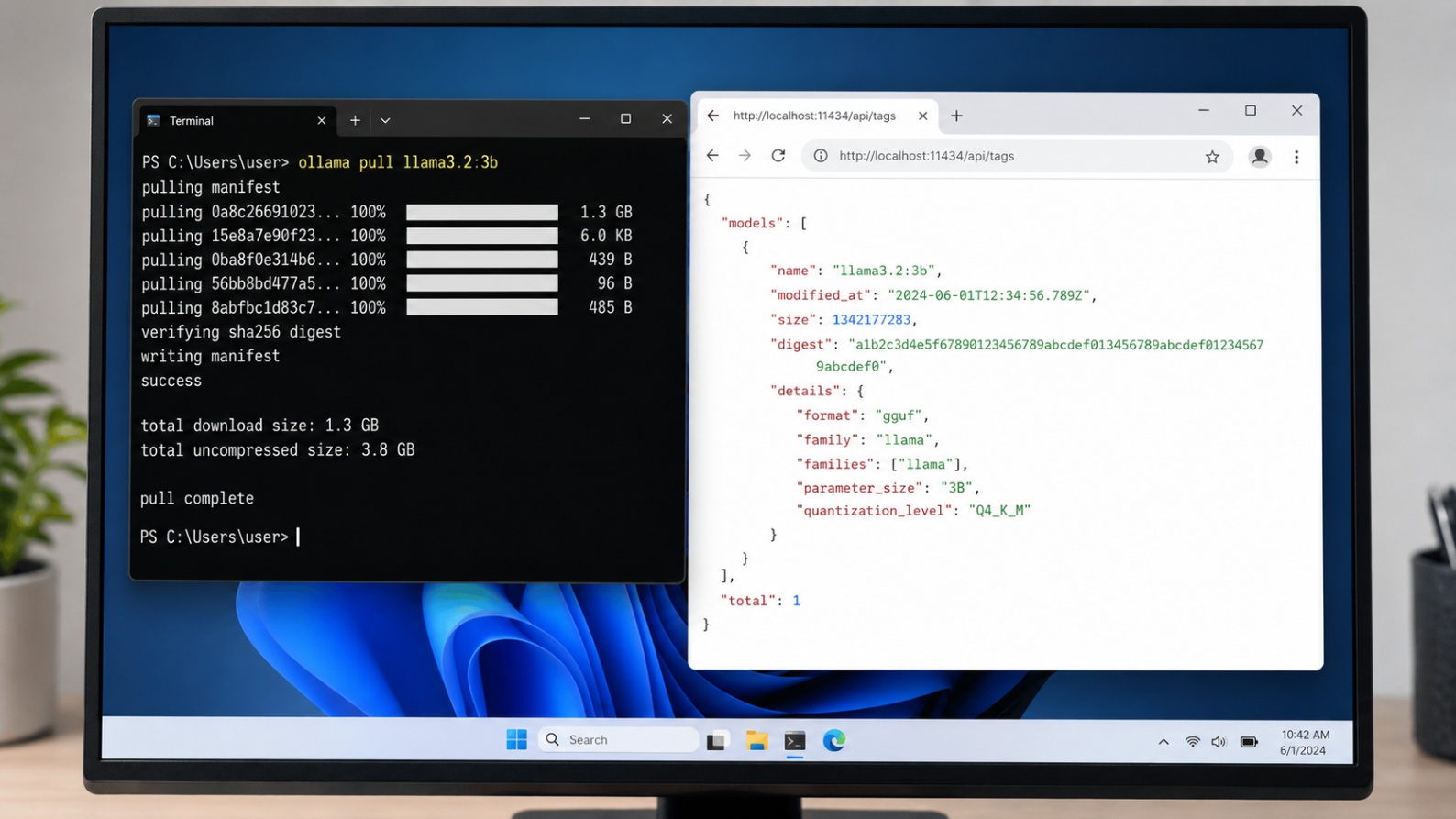Screen dimensions: 1456x819
Task: Switch to Terminal via taskbar icon
Action: (795, 741)
